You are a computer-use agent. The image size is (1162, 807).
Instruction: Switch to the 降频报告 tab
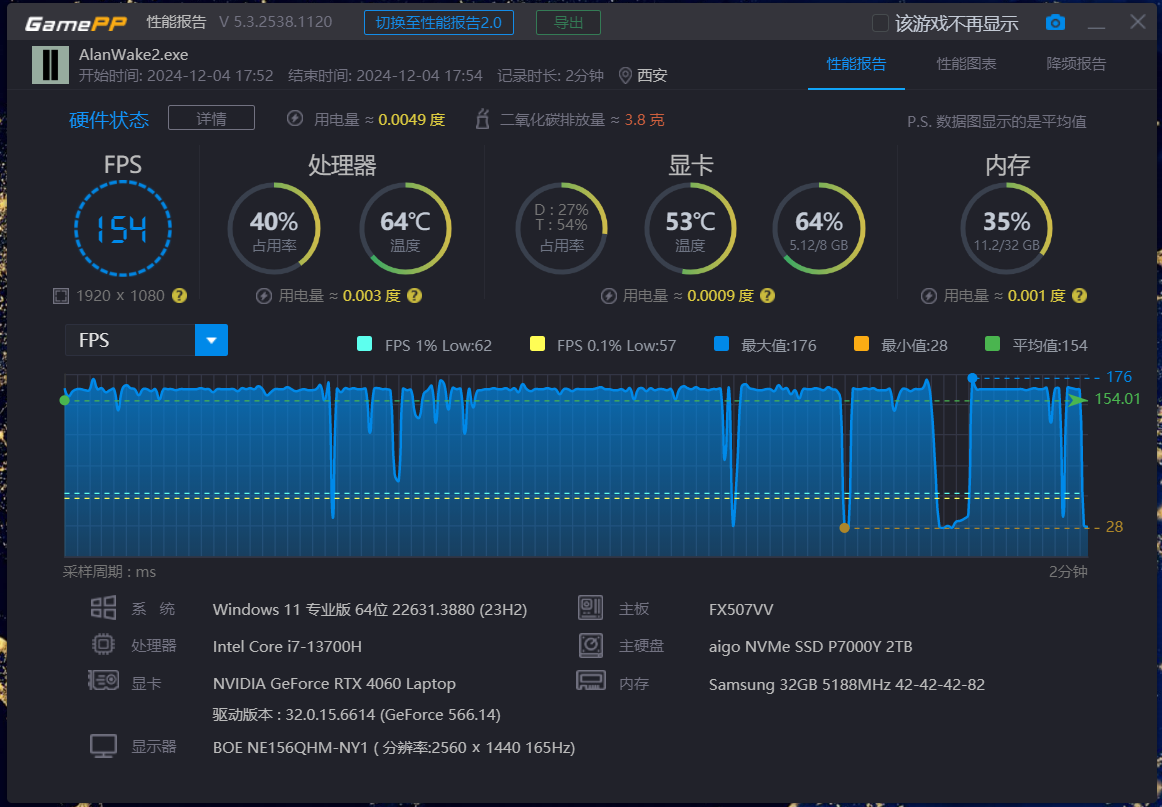pyautogui.click(x=1076, y=64)
